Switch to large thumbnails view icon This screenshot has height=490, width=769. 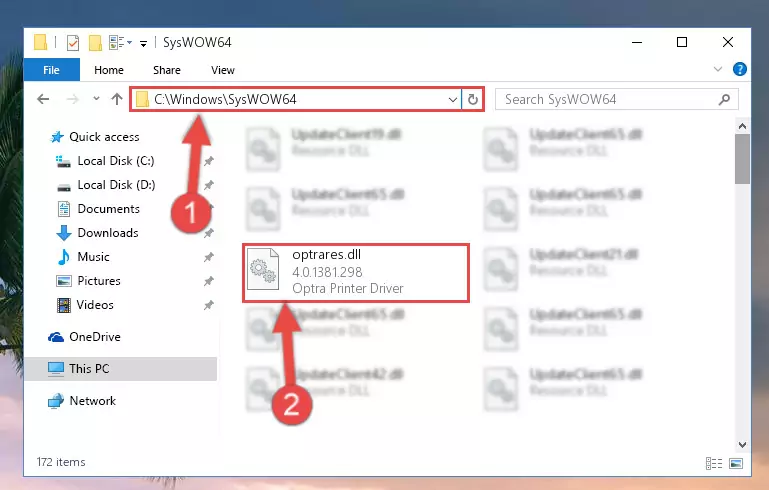click(736, 463)
